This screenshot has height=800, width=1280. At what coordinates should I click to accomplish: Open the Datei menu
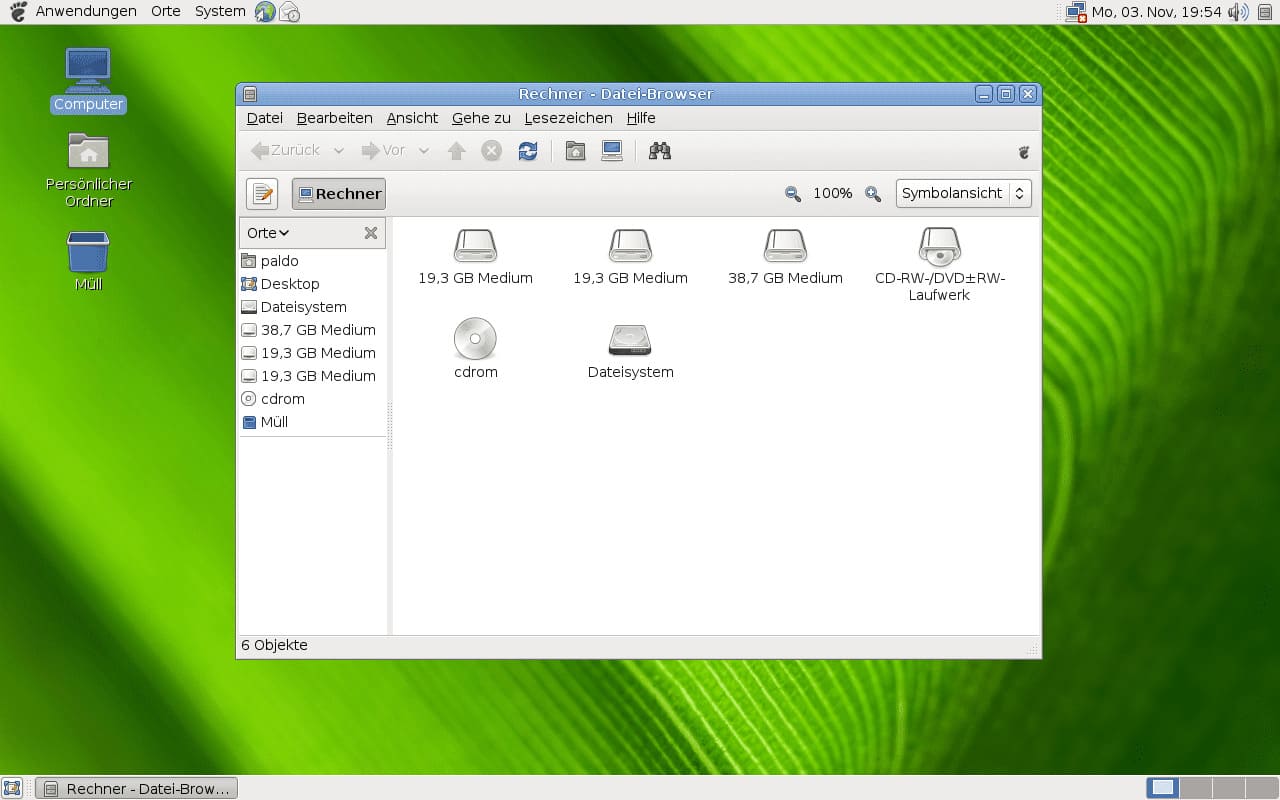point(264,117)
